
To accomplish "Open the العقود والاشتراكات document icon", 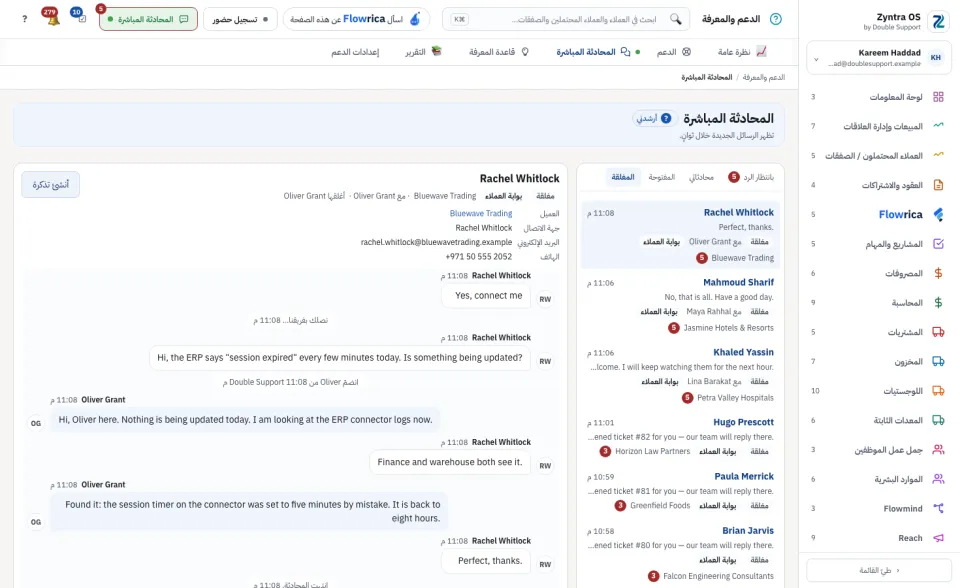I will 938,185.
